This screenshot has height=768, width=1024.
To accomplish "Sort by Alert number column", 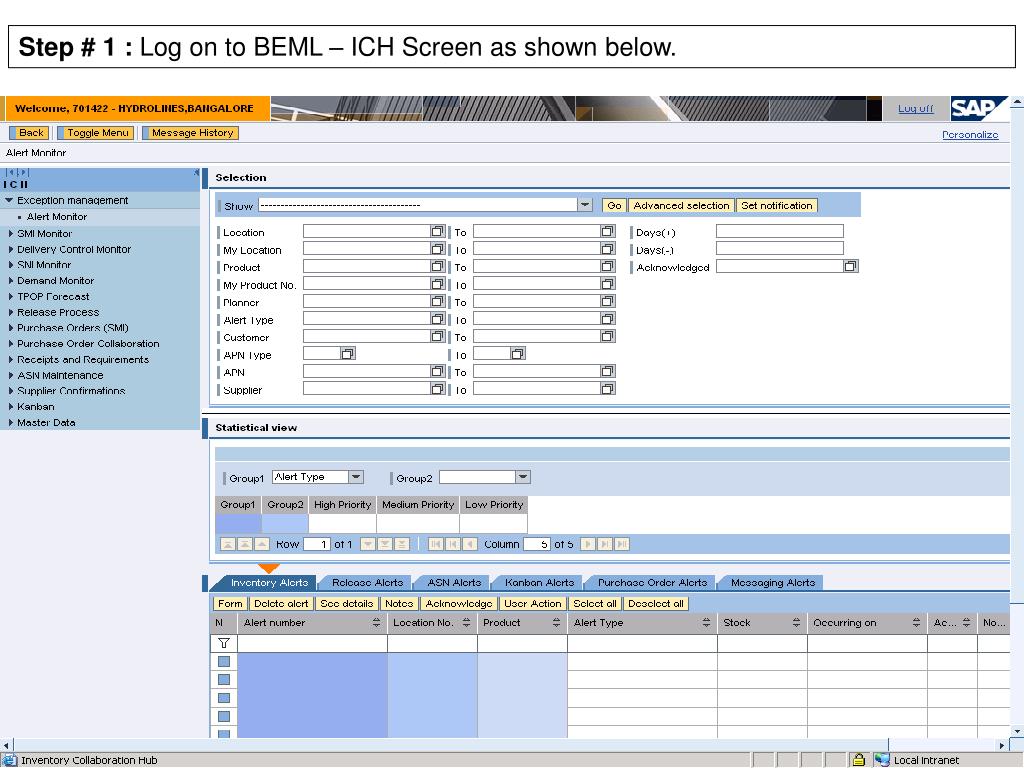I will click(x=376, y=623).
